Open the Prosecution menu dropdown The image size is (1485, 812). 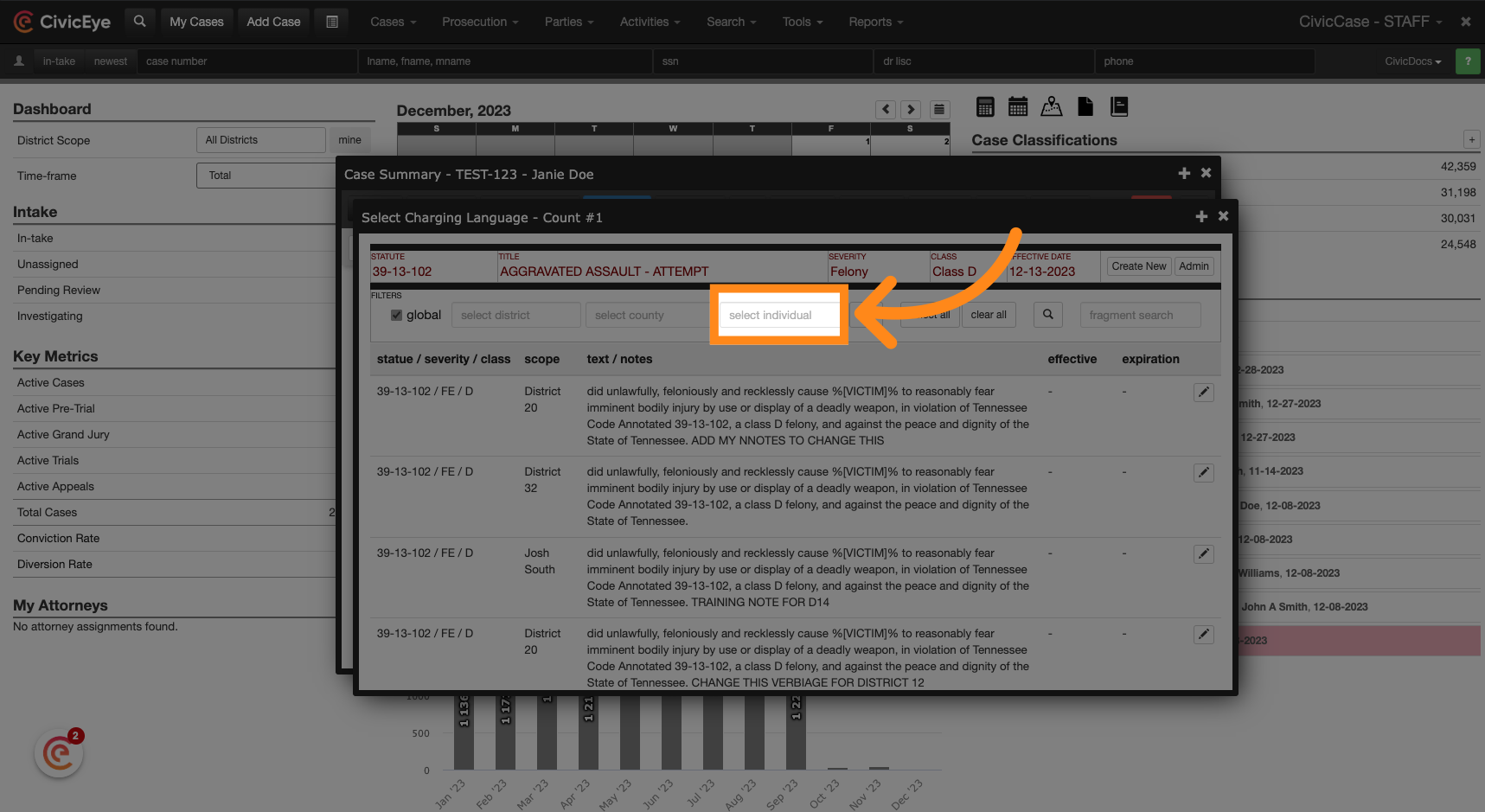pos(480,22)
